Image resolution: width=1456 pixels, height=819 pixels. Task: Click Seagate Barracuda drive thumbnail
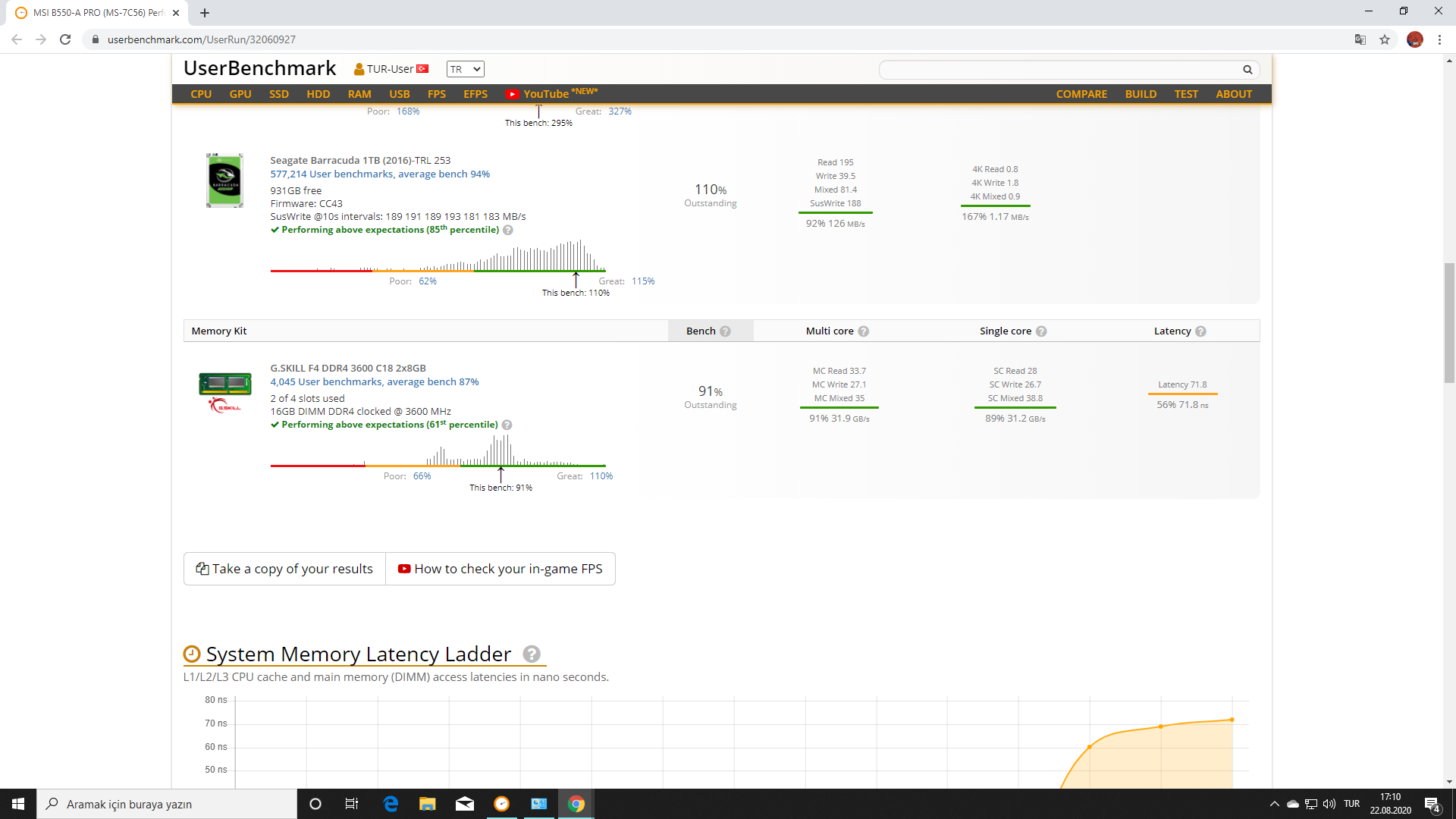(x=224, y=180)
